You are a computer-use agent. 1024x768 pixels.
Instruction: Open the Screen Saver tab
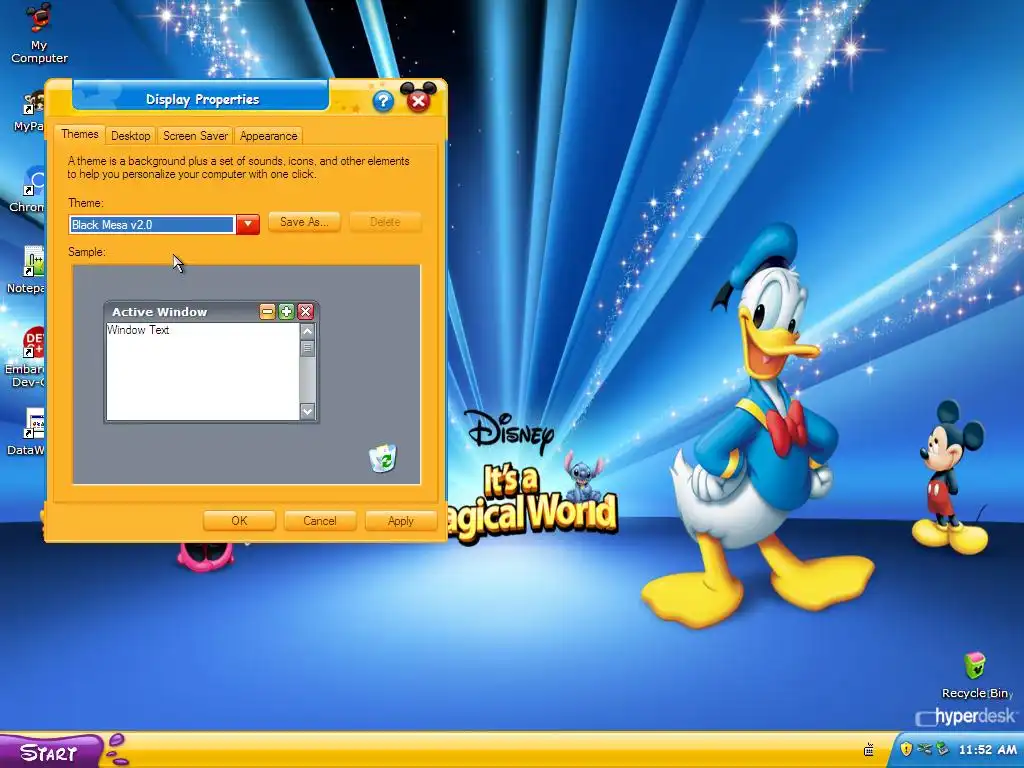pos(195,136)
